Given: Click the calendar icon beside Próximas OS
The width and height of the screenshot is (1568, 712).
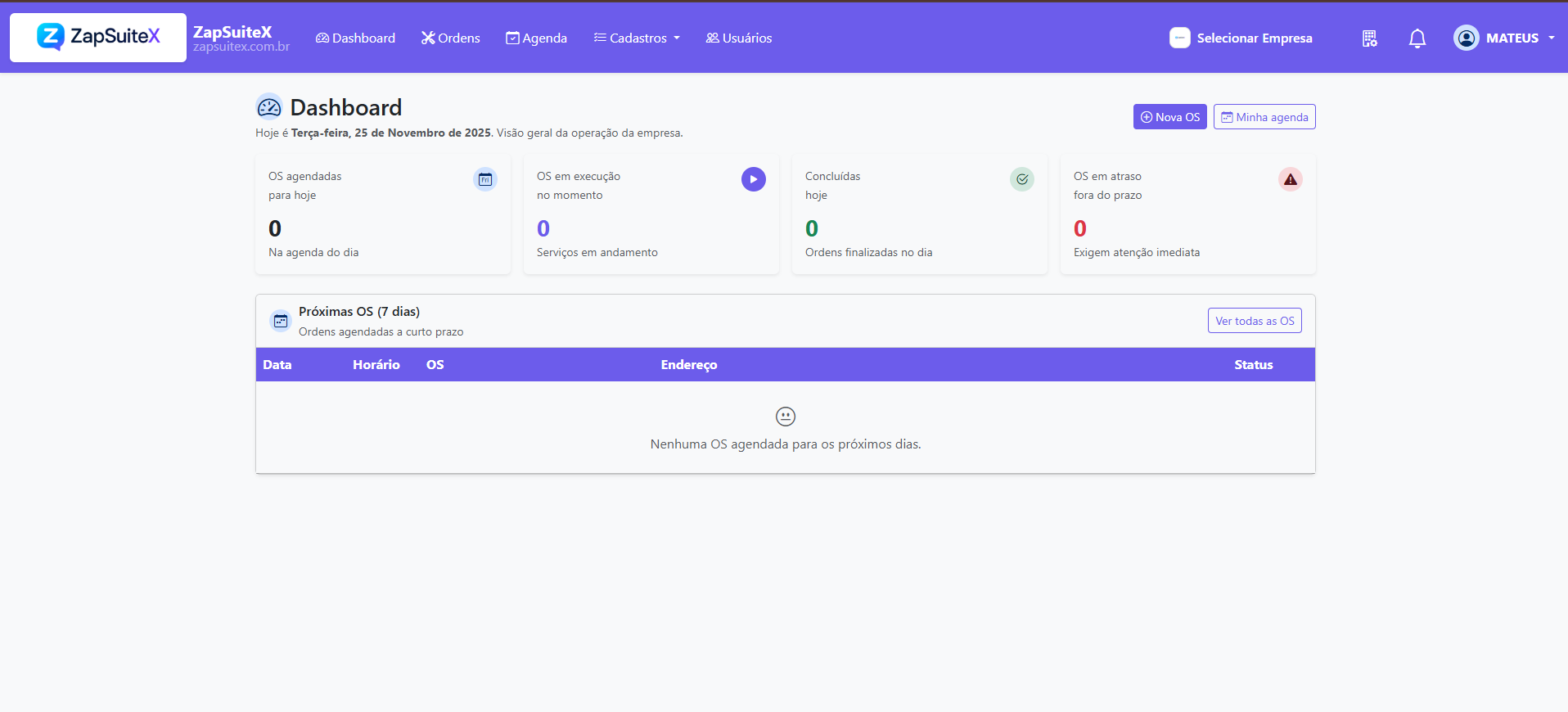Looking at the screenshot, I should coord(281,321).
